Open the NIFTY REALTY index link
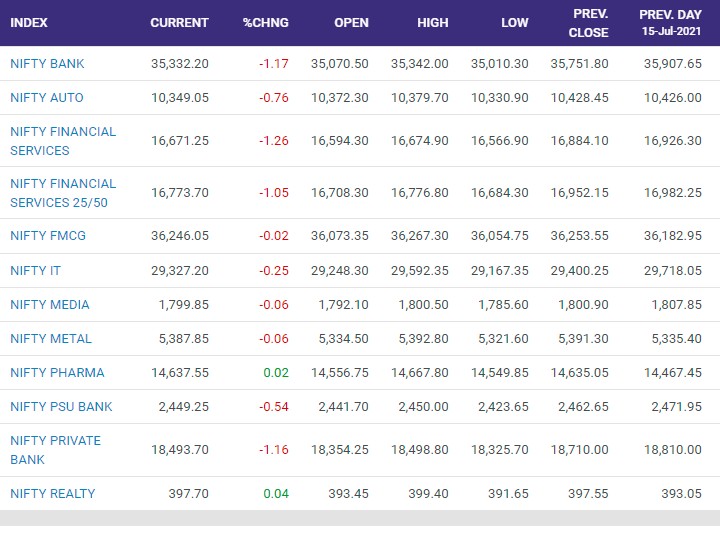The height and width of the screenshot is (540, 720). click(52, 493)
